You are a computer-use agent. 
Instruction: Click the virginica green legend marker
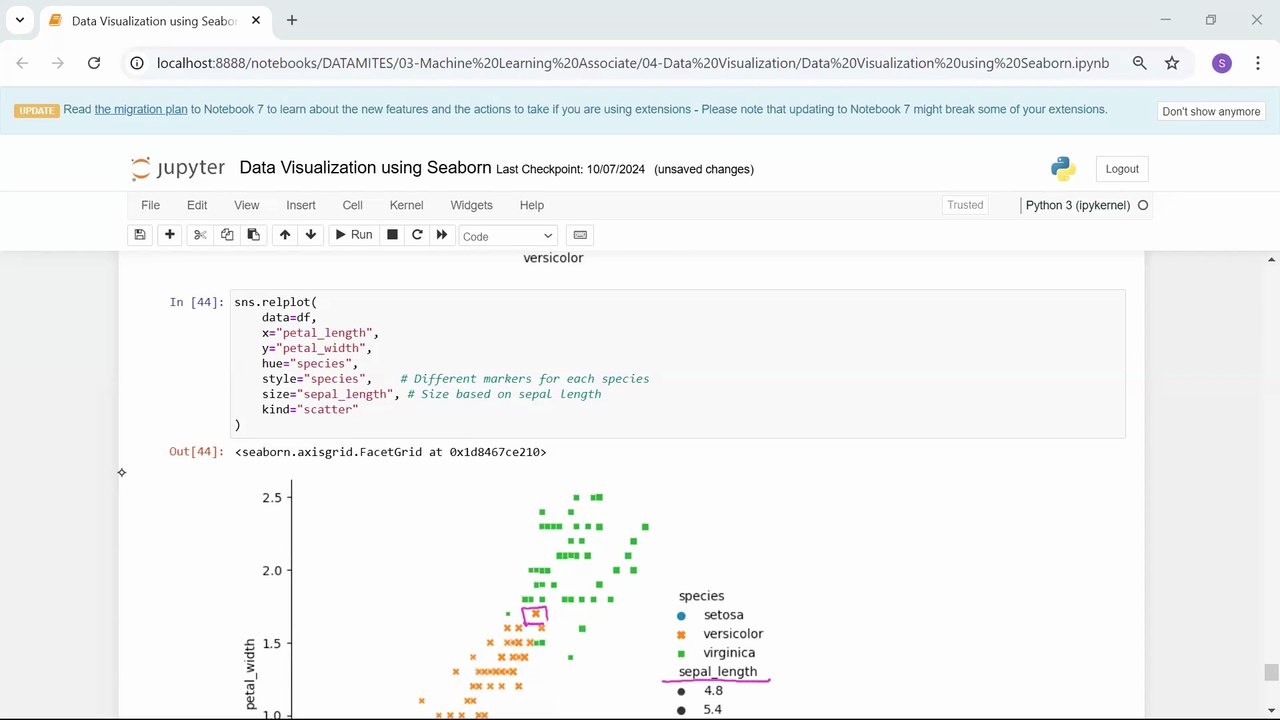[x=682, y=653]
